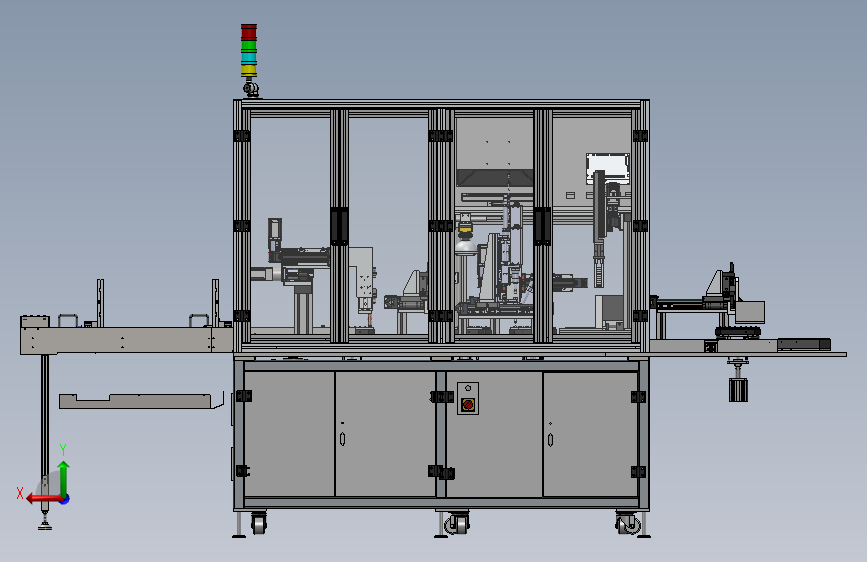Select the top horizontal beam of the aluminum frame

441,105
